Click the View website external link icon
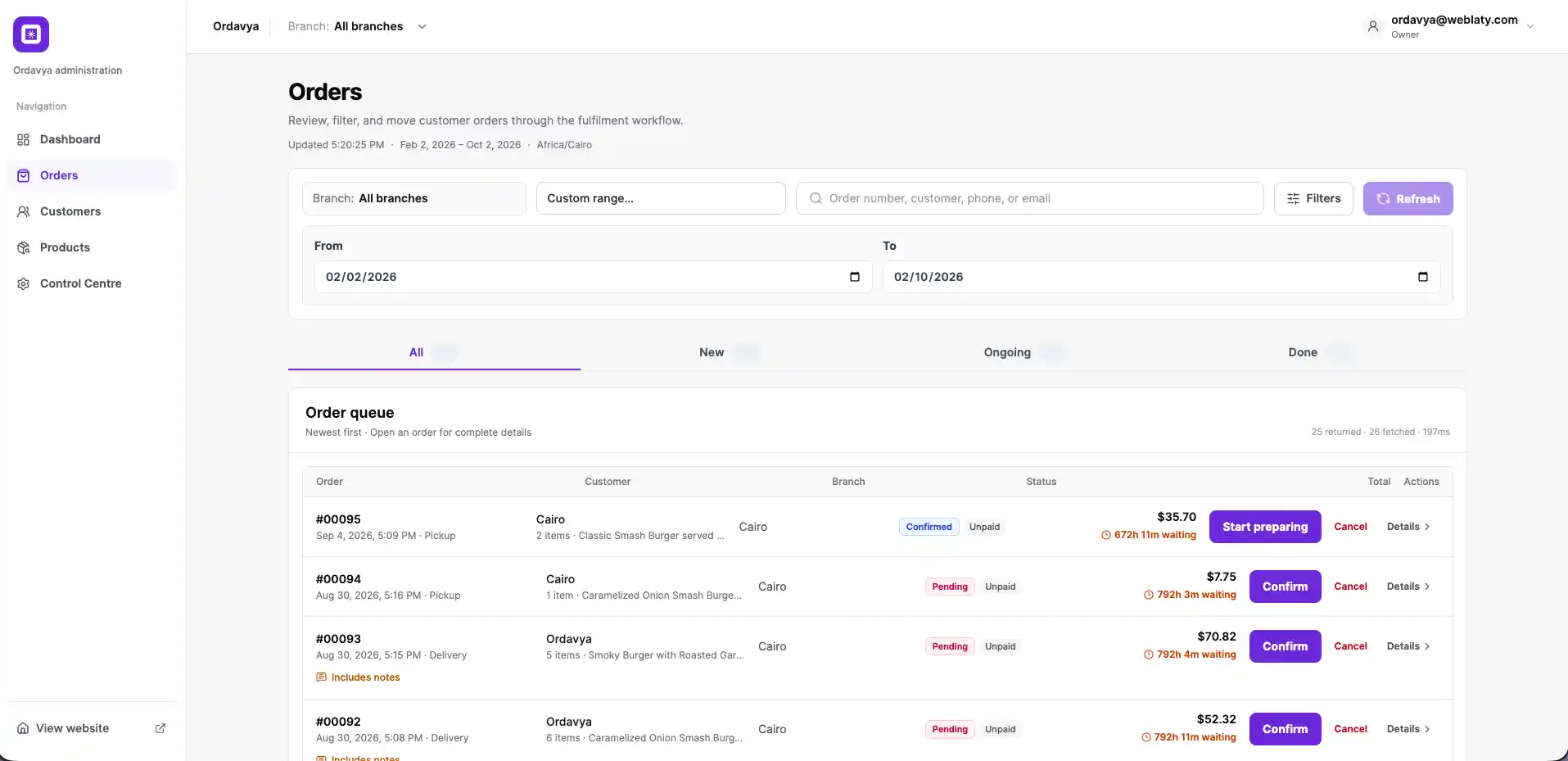This screenshot has height=761, width=1568. click(160, 728)
